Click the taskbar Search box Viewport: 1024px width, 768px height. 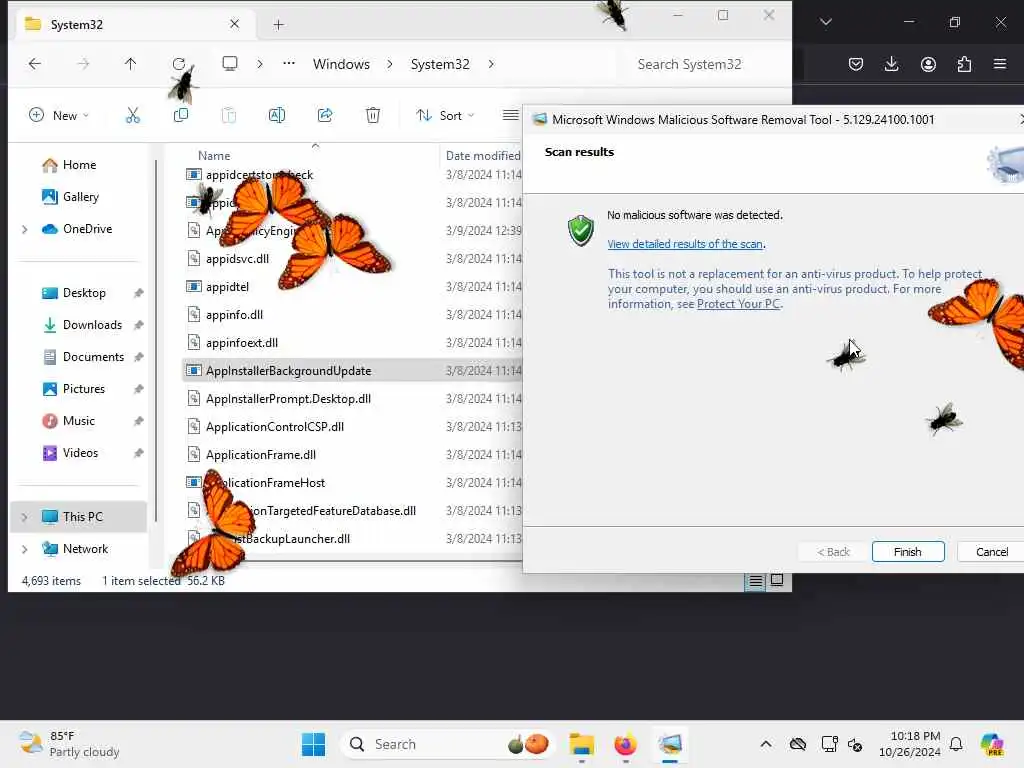point(447,744)
